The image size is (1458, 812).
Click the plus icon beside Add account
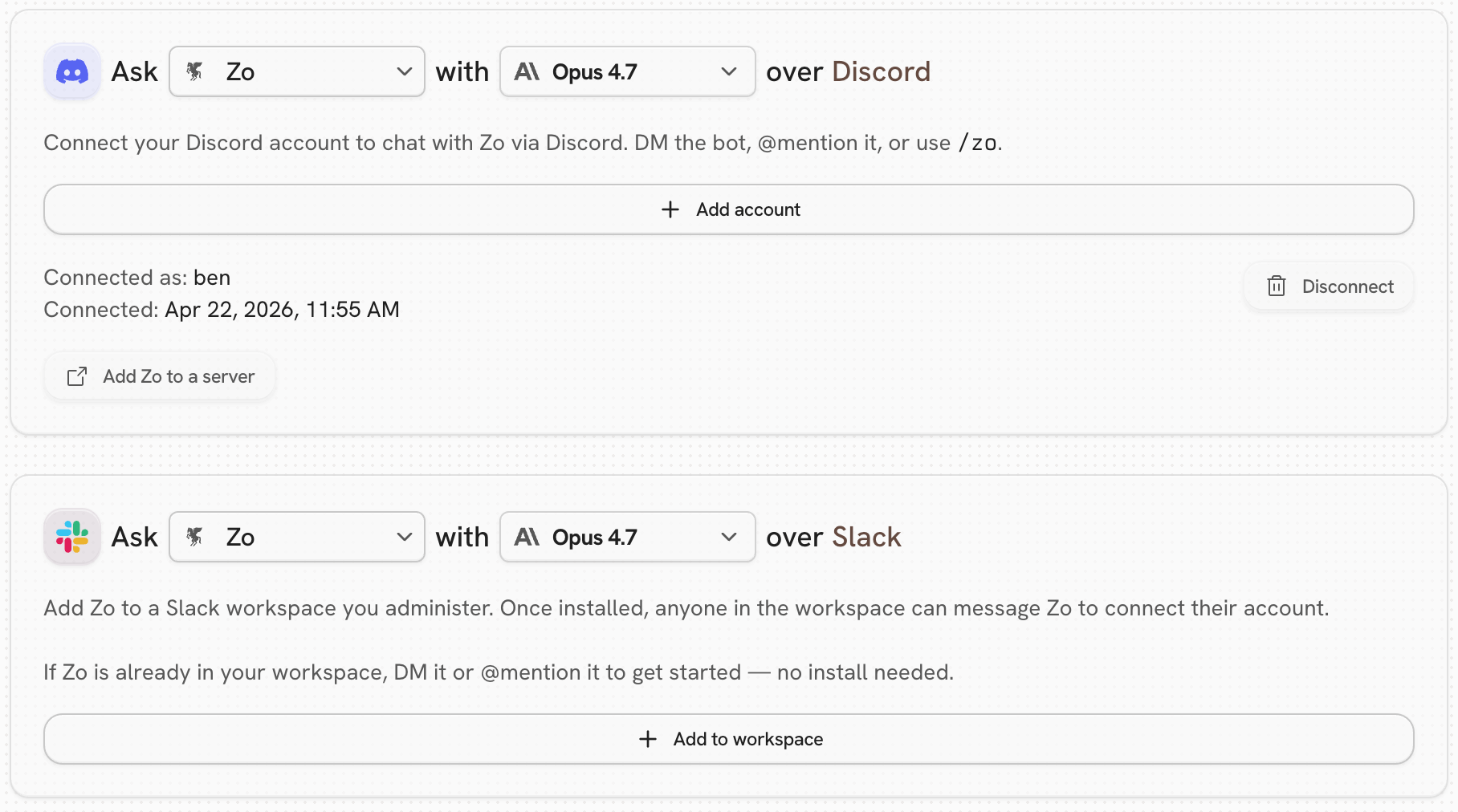coord(670,209)
